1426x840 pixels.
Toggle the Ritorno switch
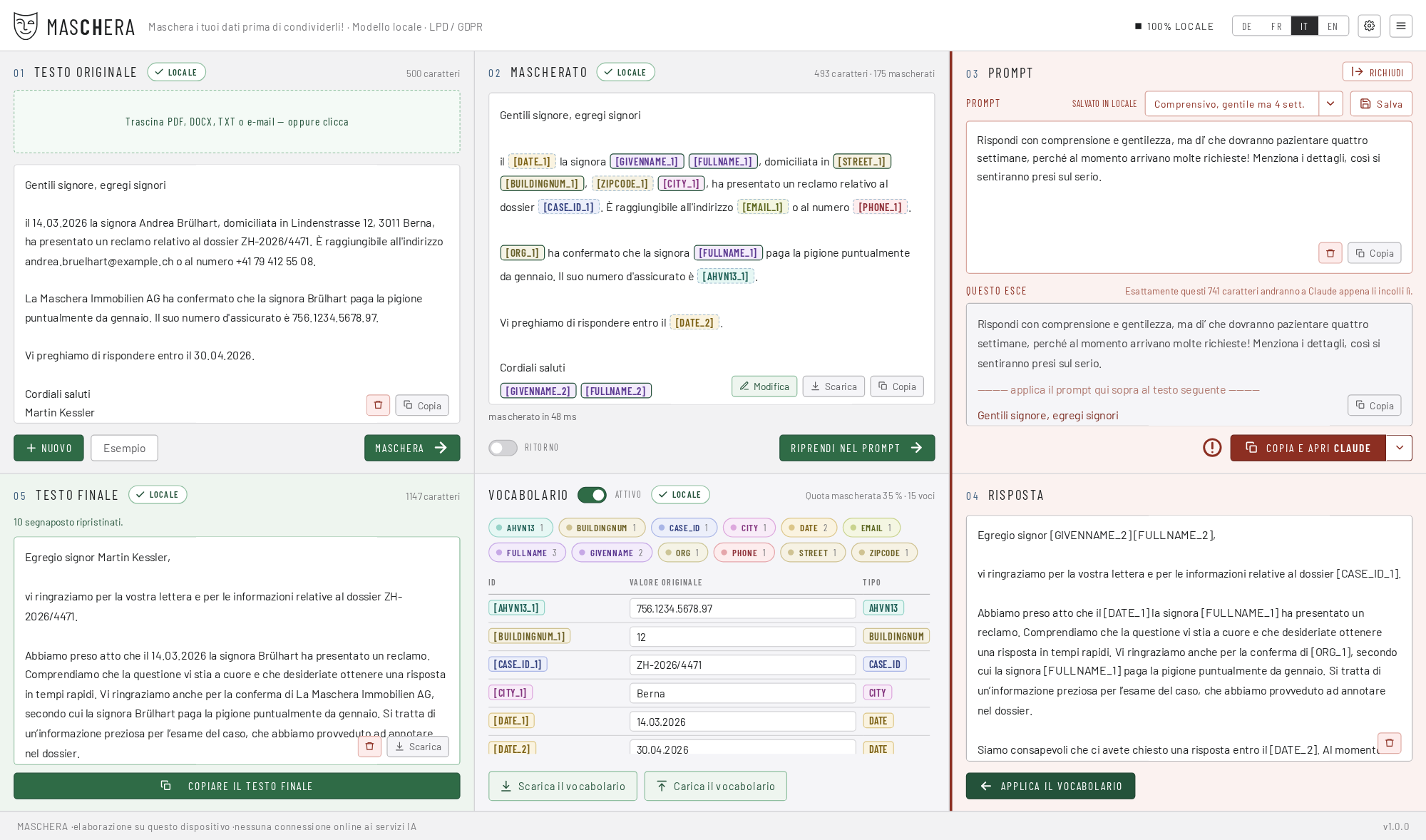[503, 448]
